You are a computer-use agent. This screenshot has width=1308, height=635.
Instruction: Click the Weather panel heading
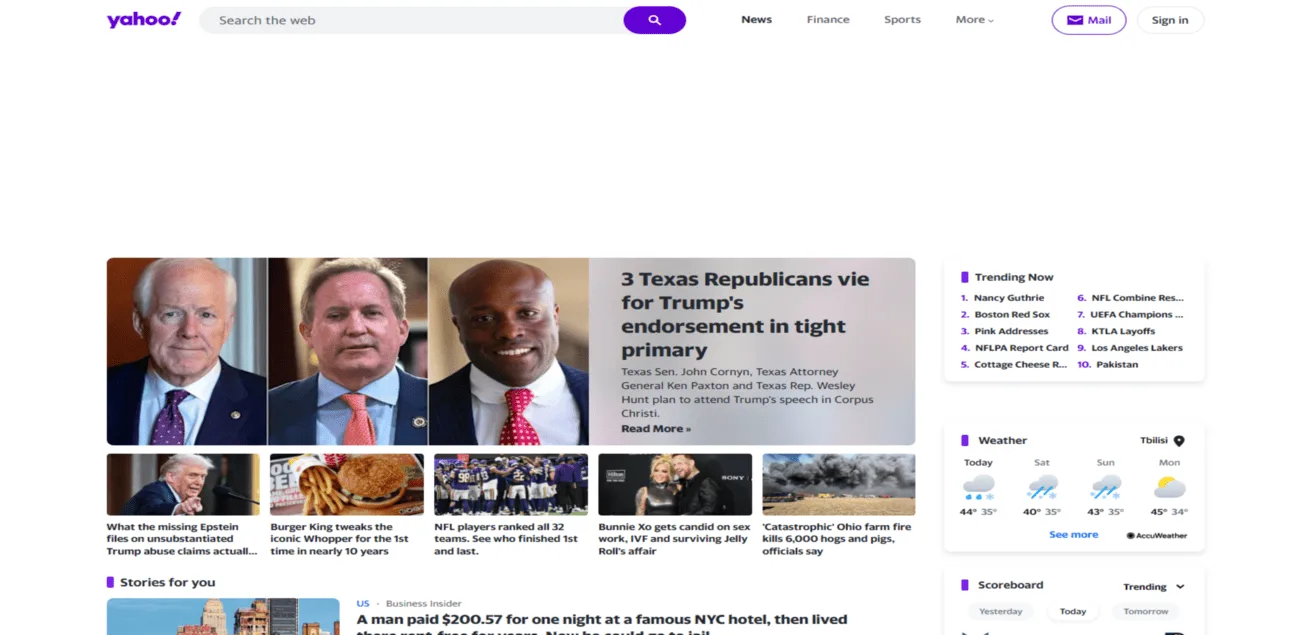[x=1002, y=441]
